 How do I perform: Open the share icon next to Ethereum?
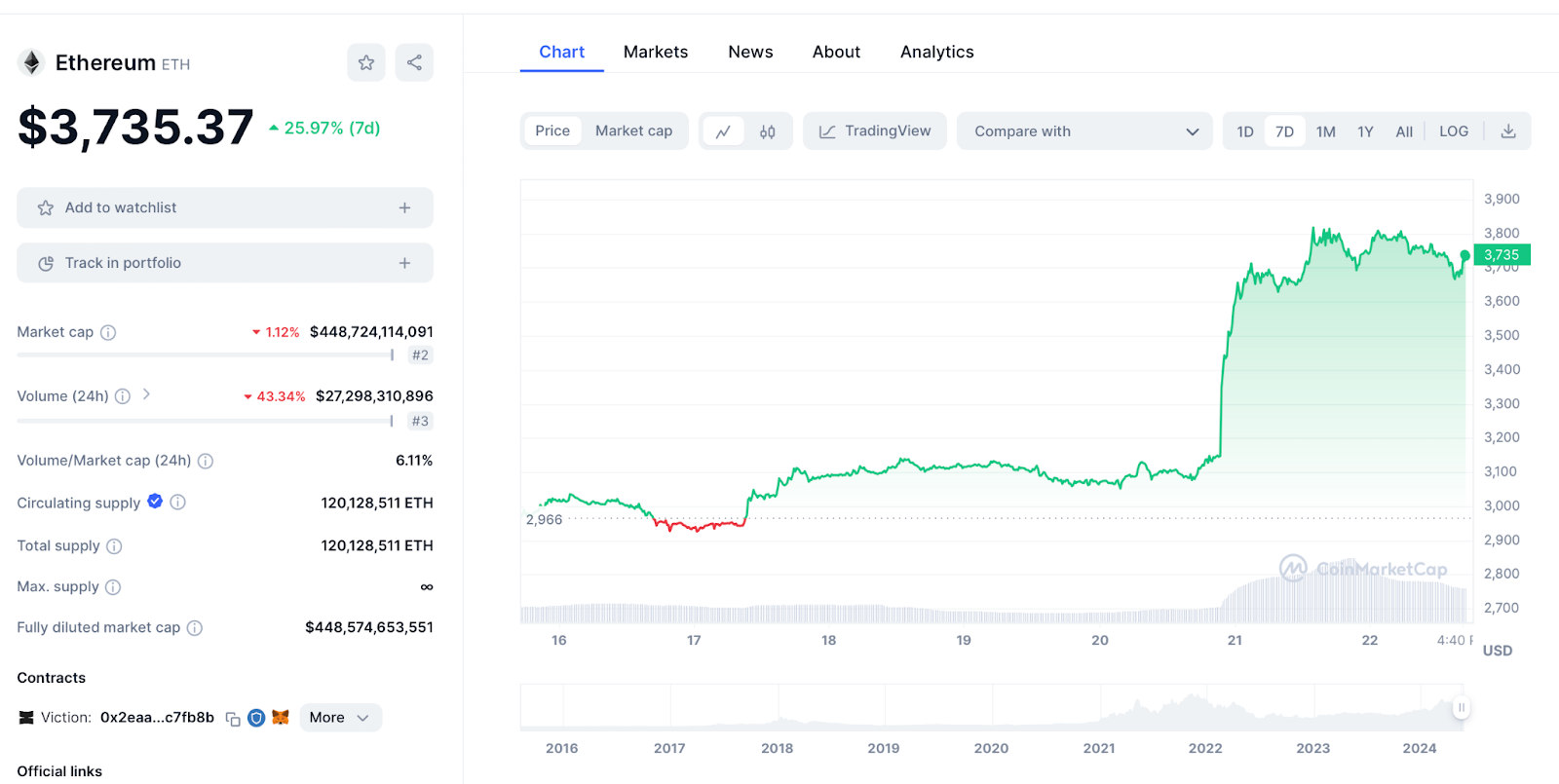point(414,62)
